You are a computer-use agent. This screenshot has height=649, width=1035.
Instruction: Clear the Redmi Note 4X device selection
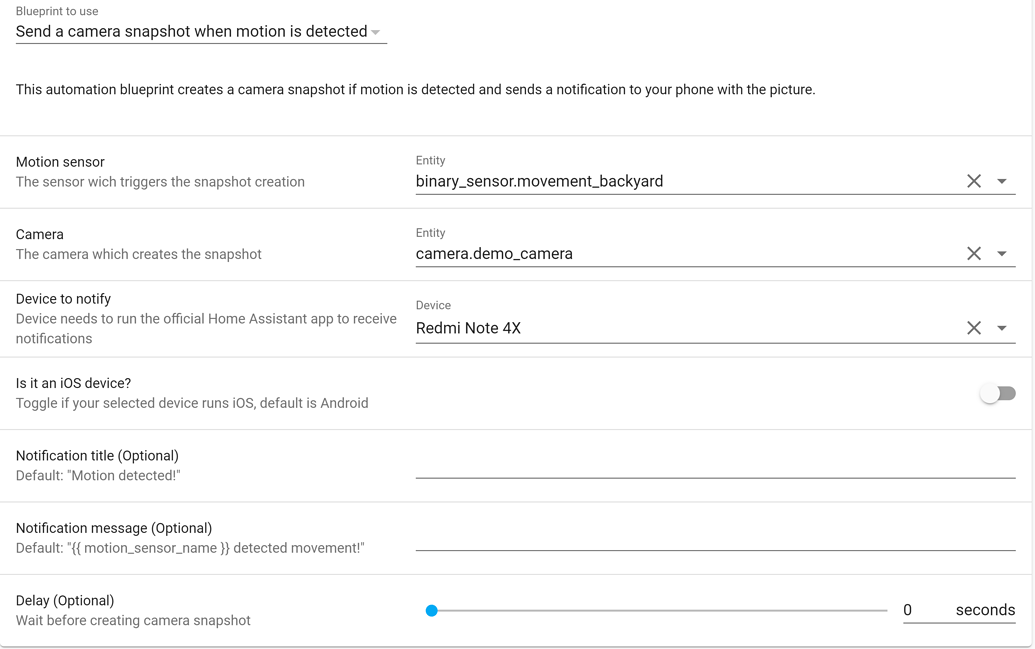point(974,327)
